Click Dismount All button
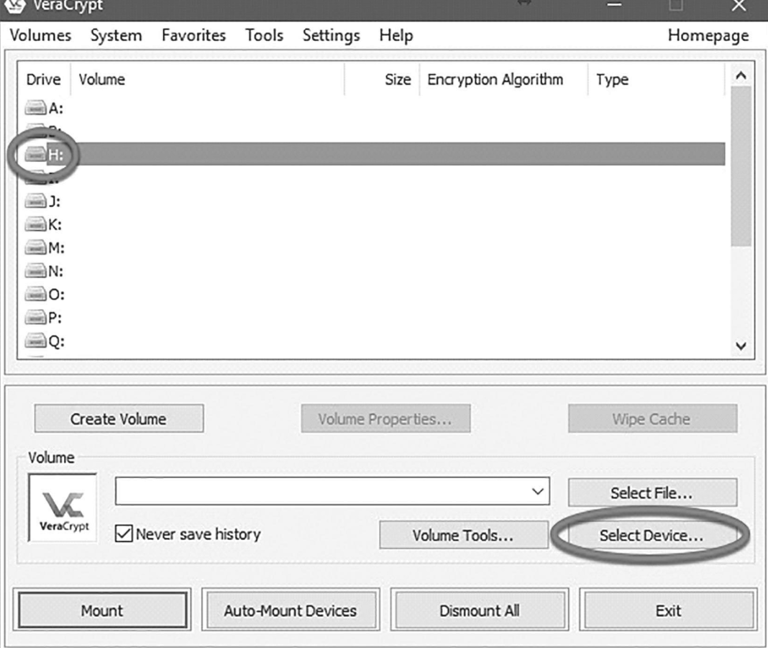768x648 pixels. pyautogui.click(x=480, y=610)
